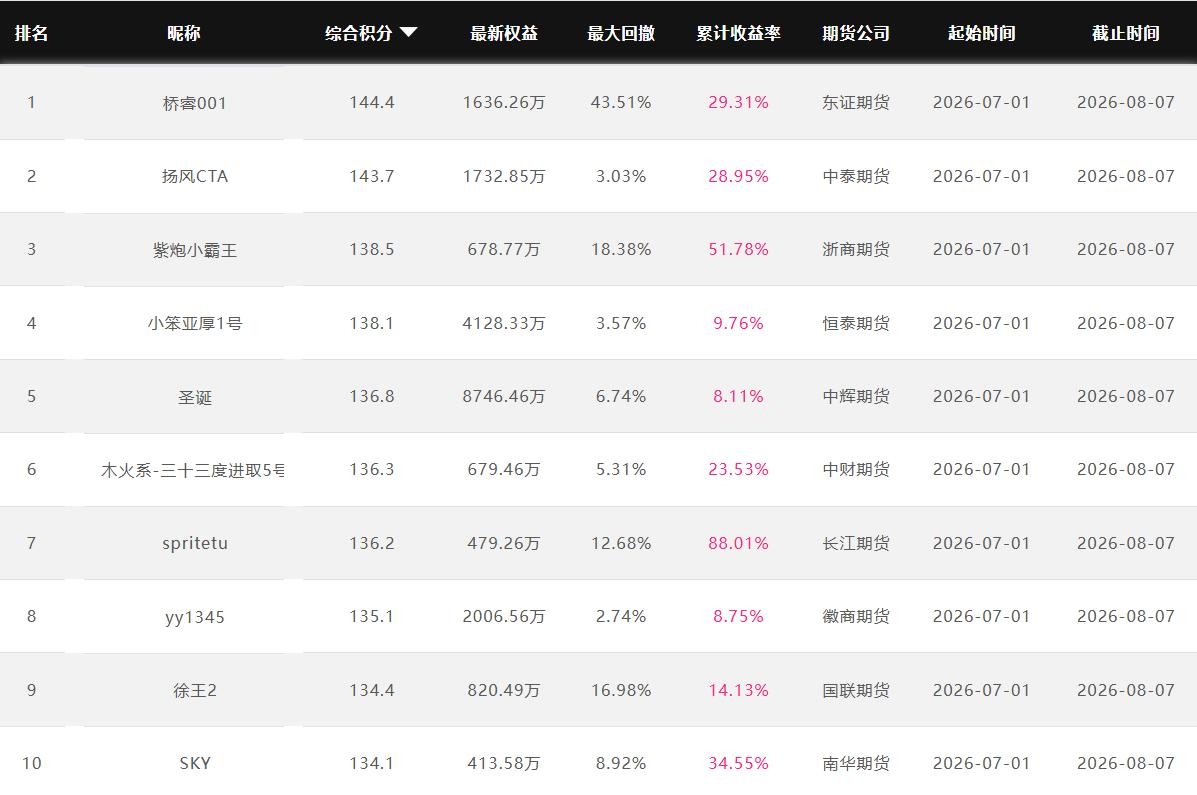Select the 小笨亚厚1号 nickname
Image resolution: width=1197 pixels, height=795 pixels.
click(x=195, y=323)
